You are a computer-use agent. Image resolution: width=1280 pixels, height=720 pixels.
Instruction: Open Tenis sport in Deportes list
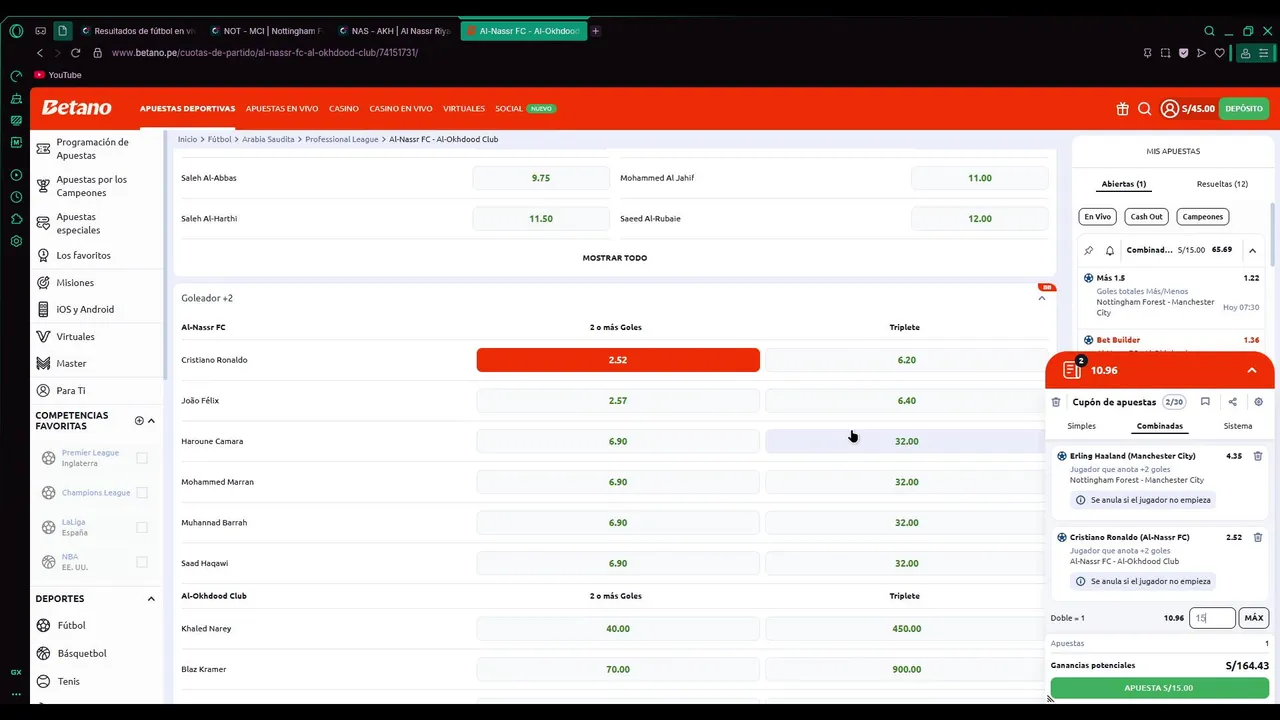[x=68, y=682]
